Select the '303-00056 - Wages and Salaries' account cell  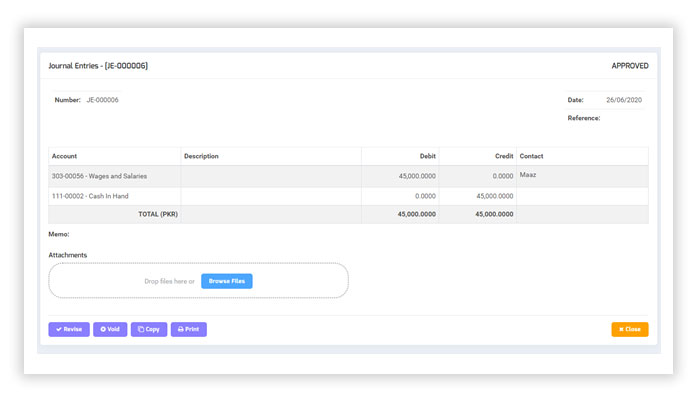click(115, 176)
